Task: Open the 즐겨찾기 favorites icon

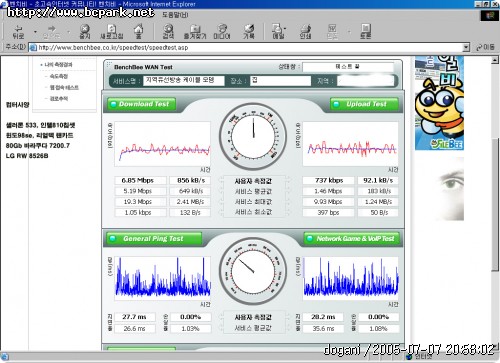Action: pyautogui.click(x=195, y=32)
